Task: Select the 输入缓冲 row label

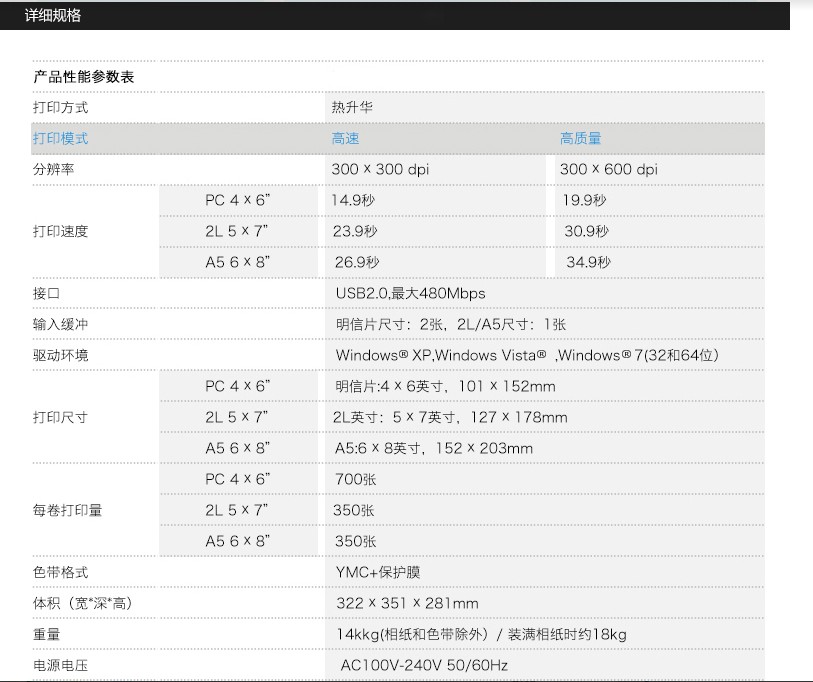Action: coord(60,325)
